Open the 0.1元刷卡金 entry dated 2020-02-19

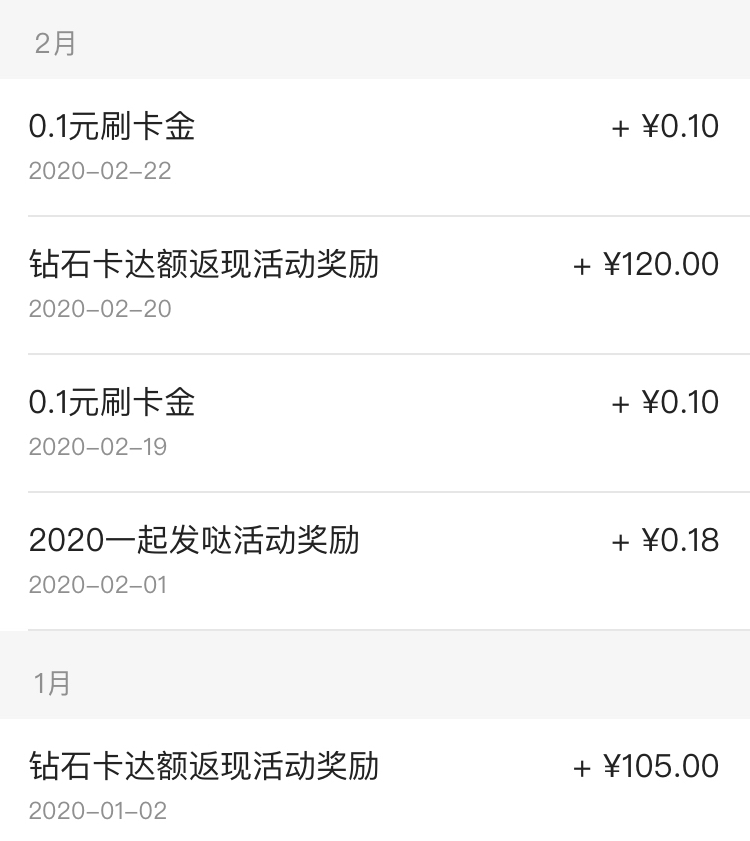tap(375, 423)
